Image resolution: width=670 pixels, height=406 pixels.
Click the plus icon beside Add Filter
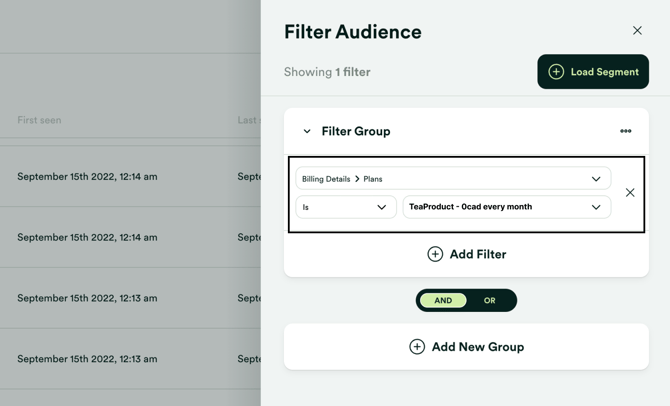pyautogui.click(x=435, y=254)
